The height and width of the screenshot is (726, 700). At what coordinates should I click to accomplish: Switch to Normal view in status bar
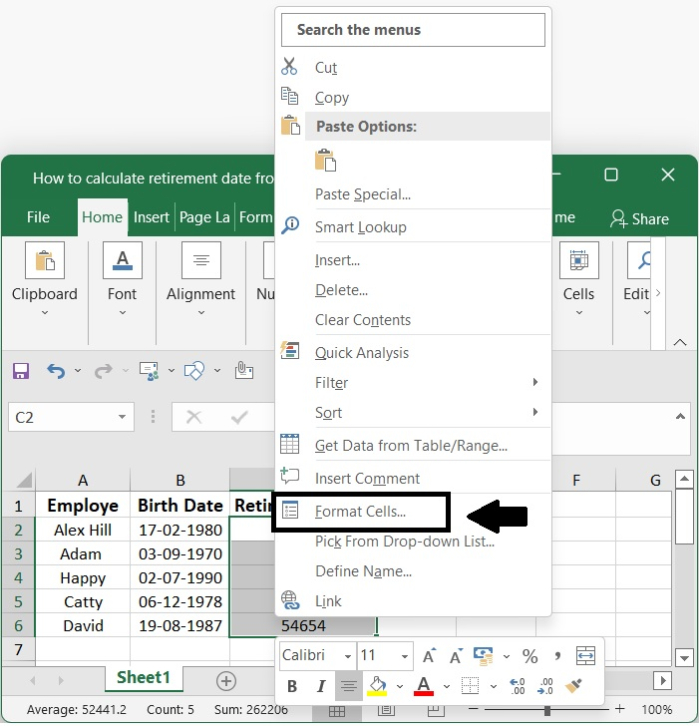tap(337, 711)
